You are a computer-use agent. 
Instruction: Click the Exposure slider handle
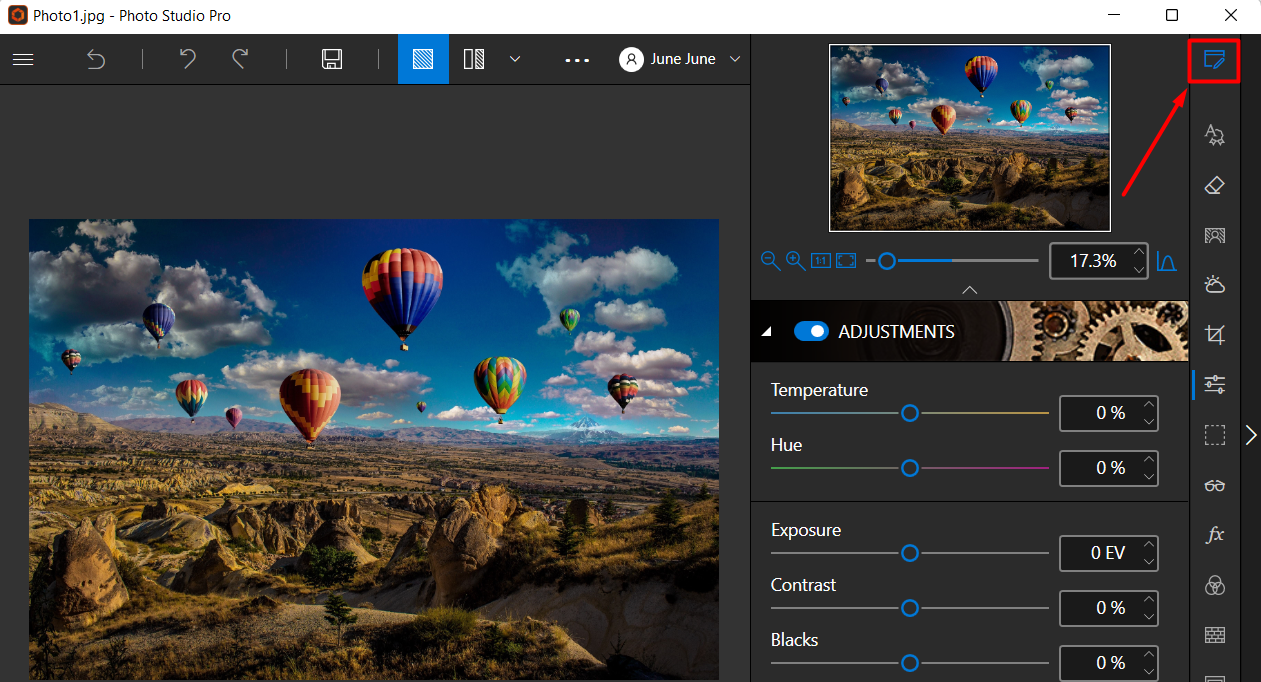pyautogui.click(x=910, y=552)
